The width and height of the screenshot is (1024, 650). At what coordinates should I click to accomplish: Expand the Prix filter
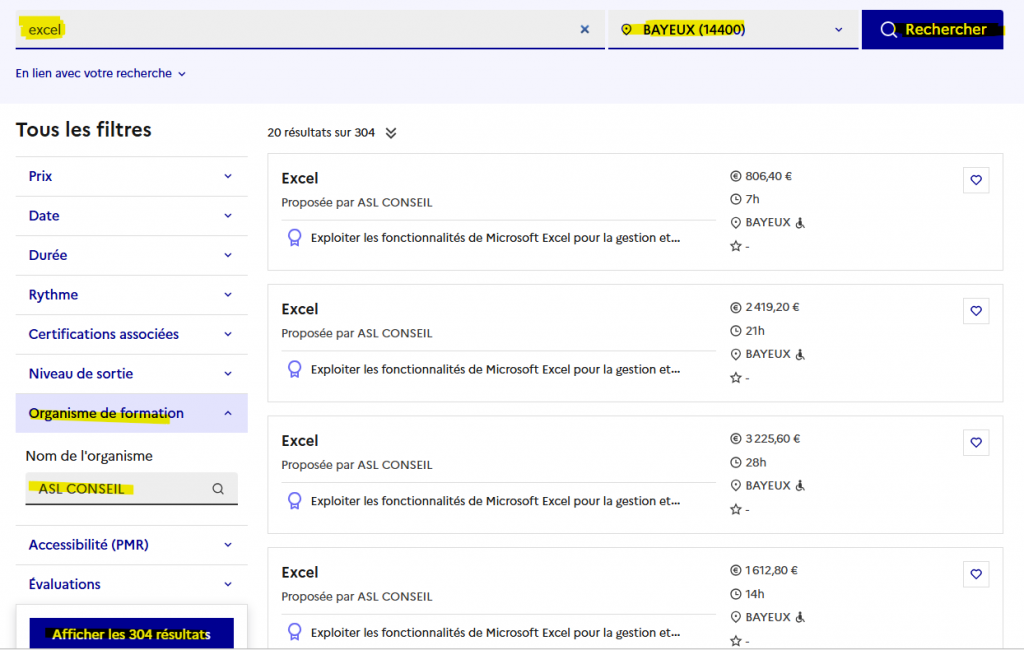pos(131,176)
